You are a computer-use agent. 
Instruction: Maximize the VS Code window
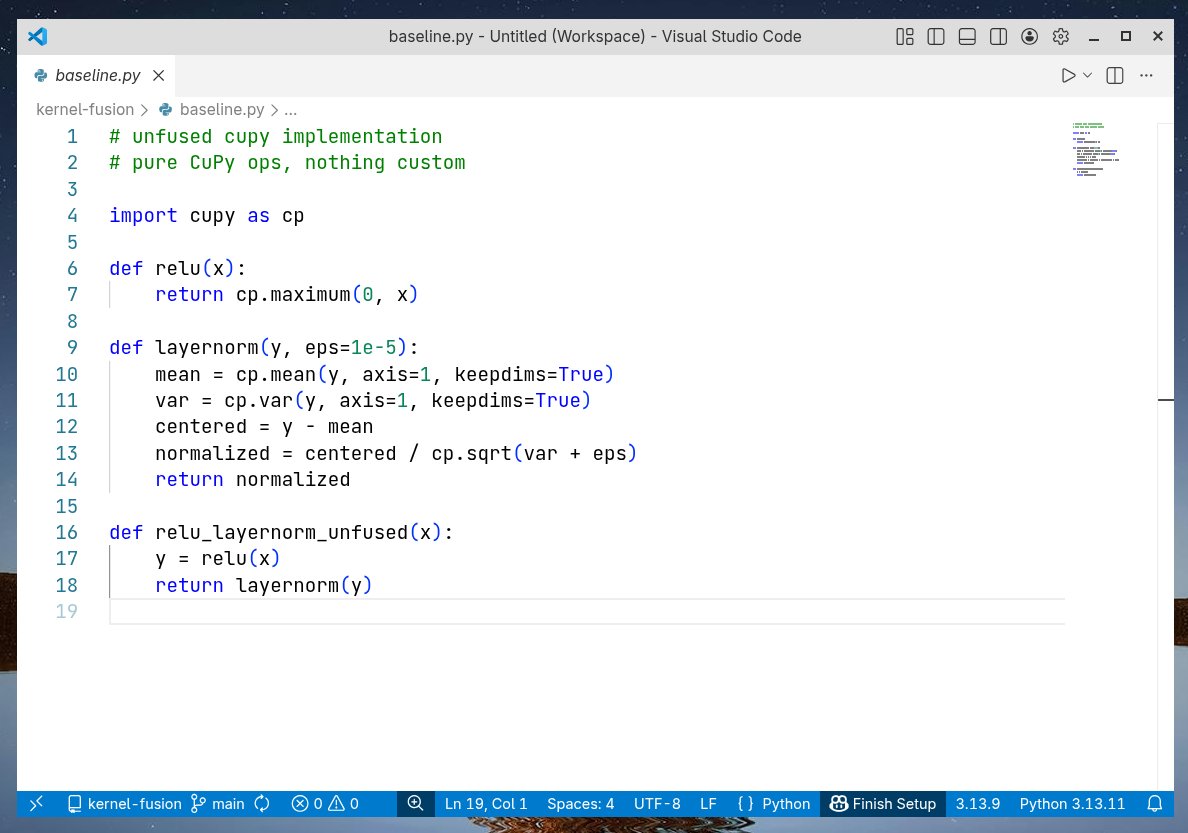[x=1126, y=36]
